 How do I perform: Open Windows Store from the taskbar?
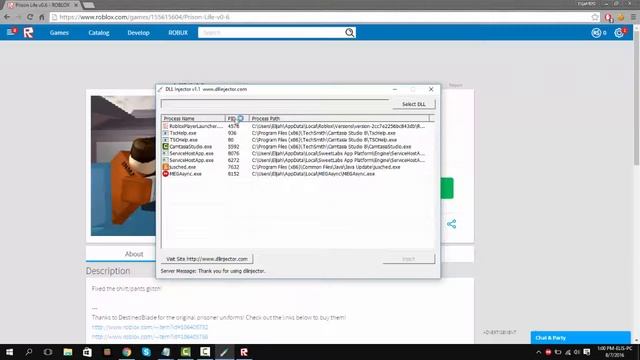pyautogui.click(x=87, y=352)
